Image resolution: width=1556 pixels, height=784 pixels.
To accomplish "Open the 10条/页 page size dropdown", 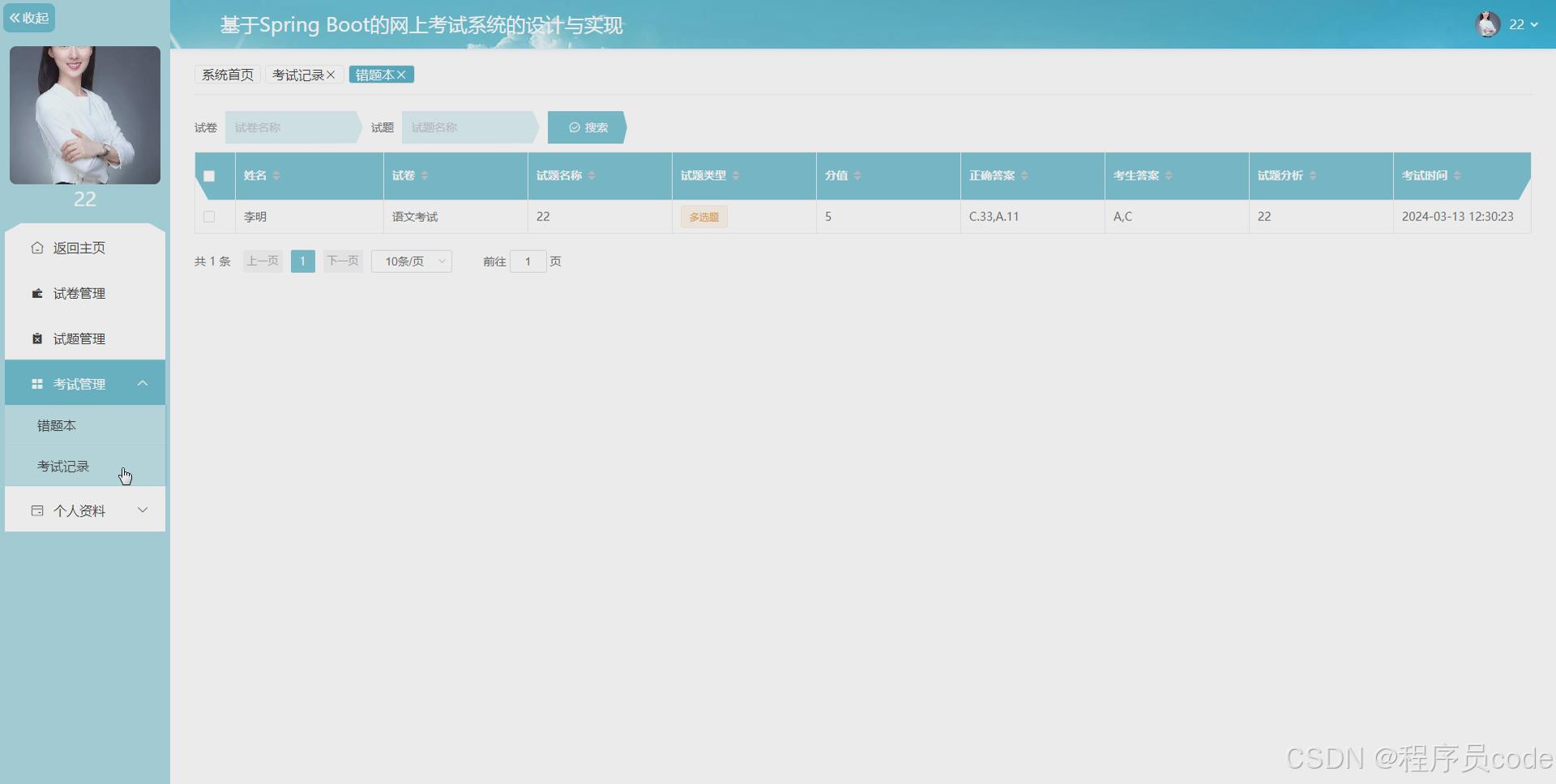I will coord(412,261).
